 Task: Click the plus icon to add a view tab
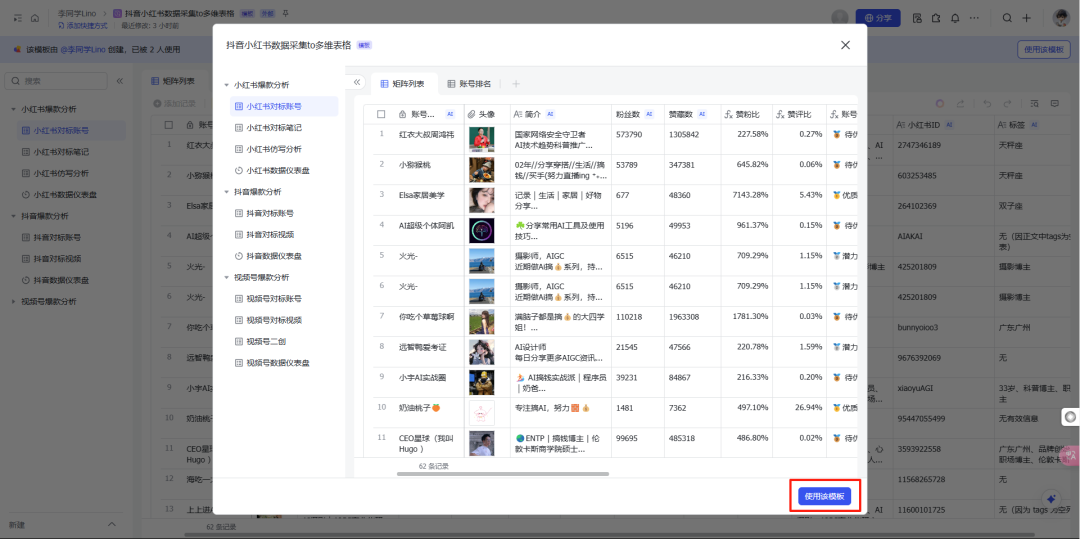click(x=516, y=84)
